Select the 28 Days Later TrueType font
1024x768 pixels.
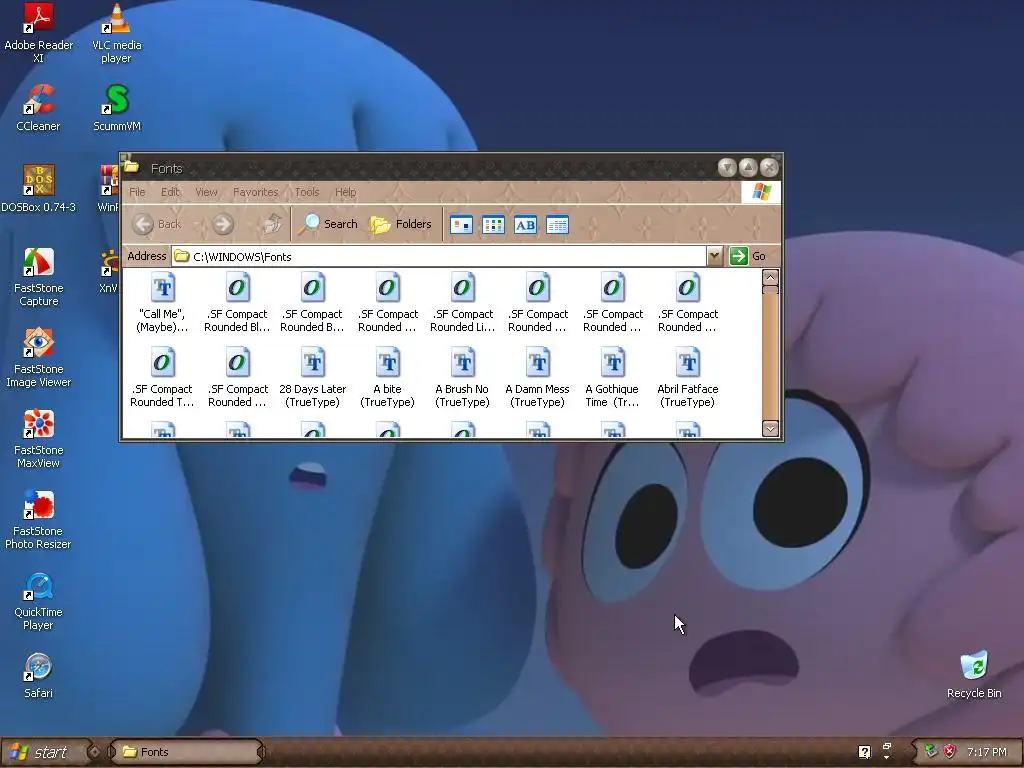313,377
